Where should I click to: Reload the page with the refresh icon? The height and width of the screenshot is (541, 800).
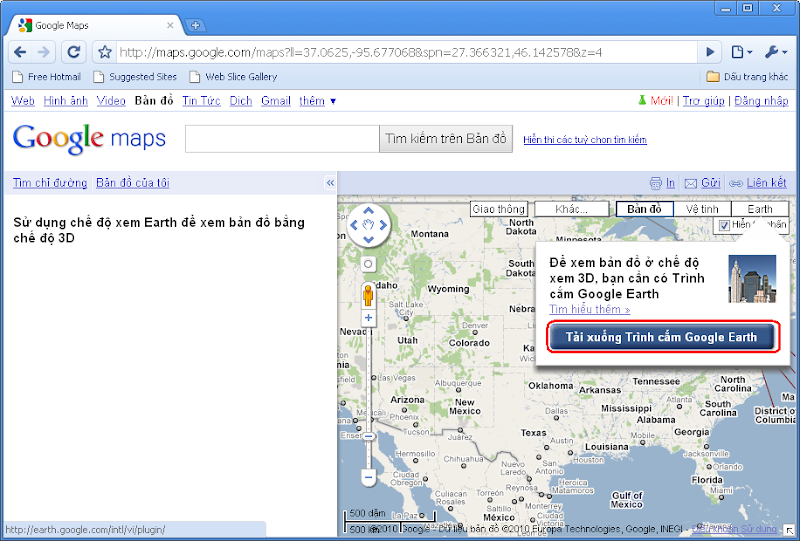click(74, 52)
